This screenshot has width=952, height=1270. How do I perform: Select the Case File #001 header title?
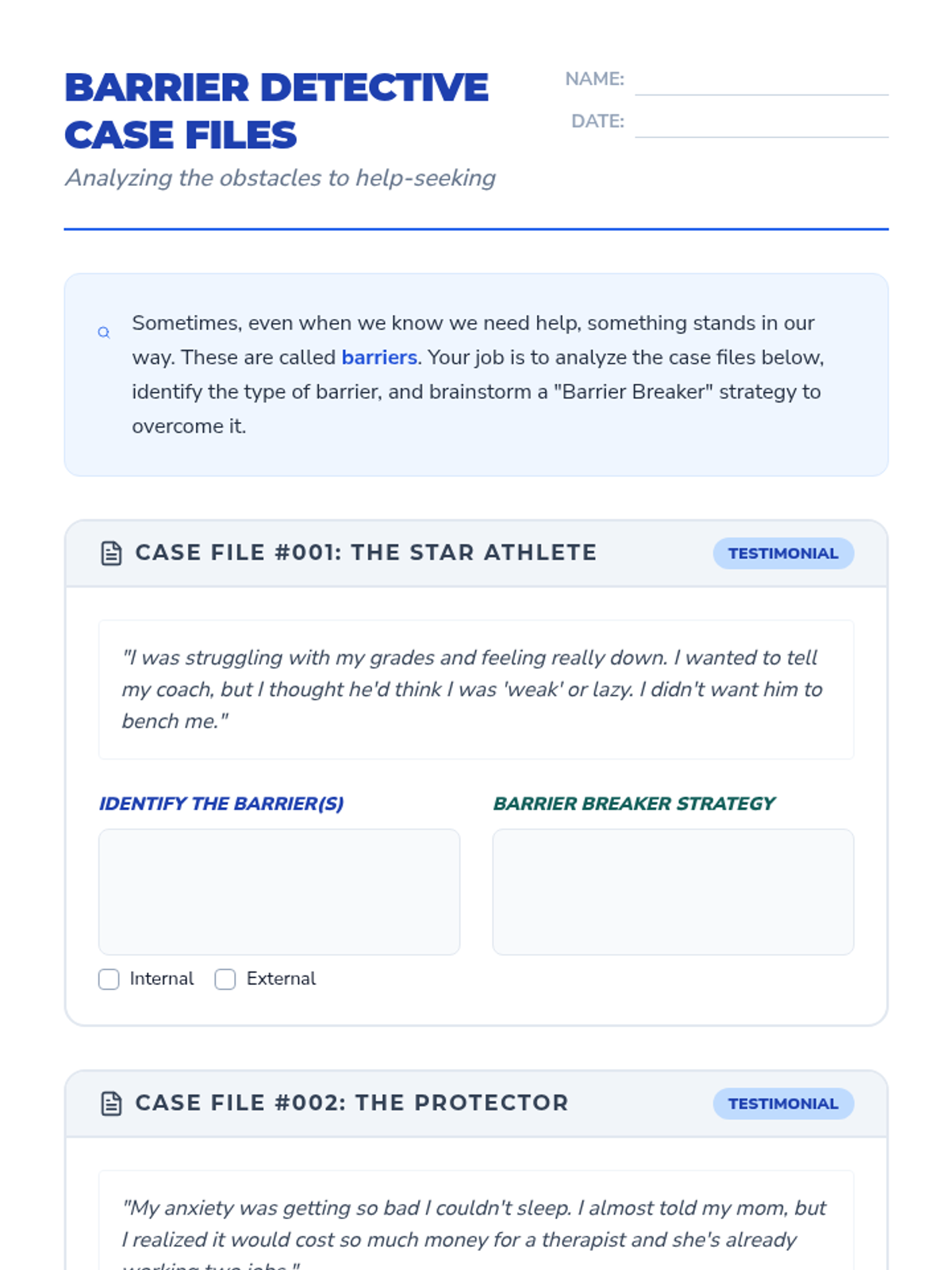click(366, 552)
